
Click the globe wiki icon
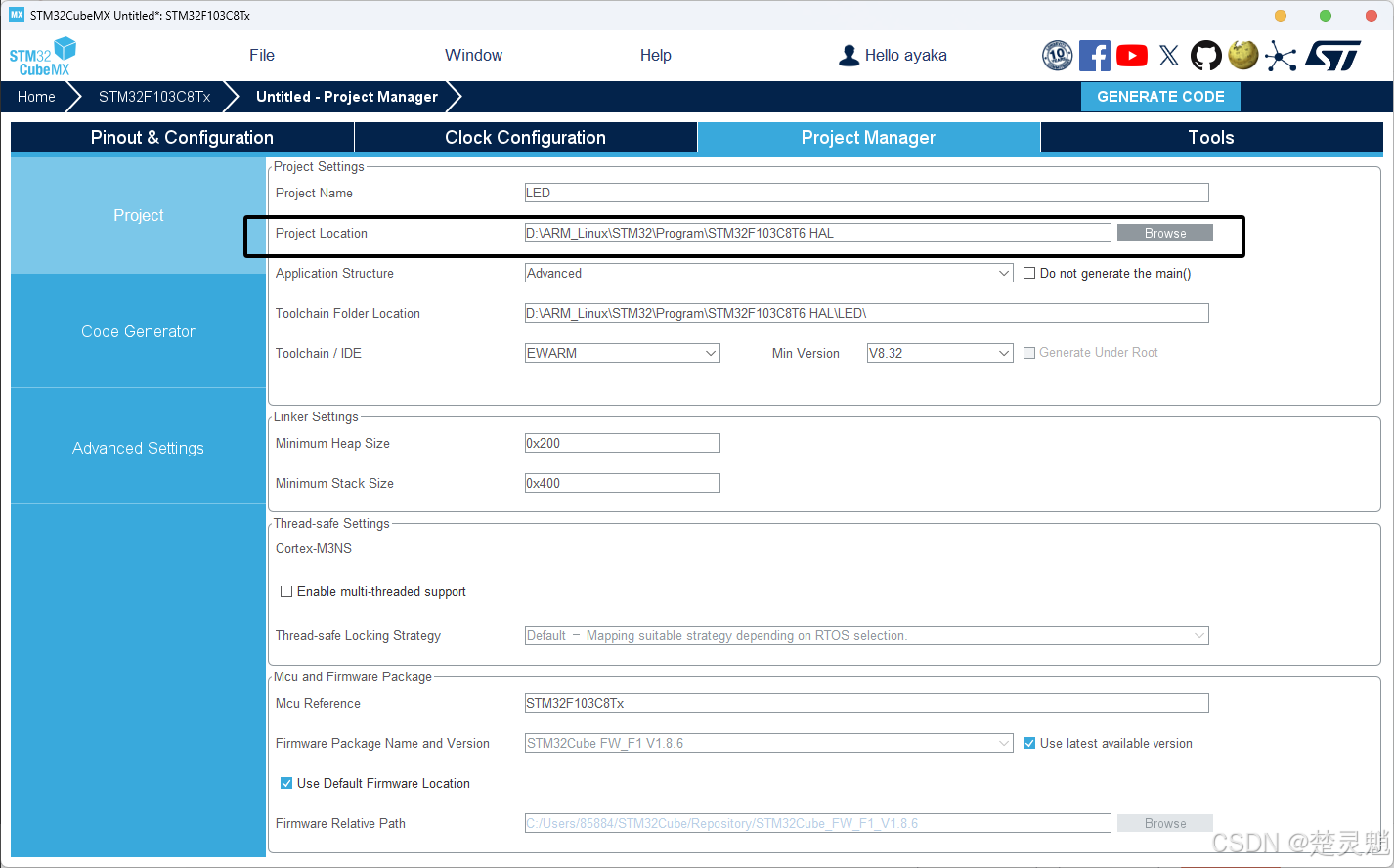pyautogui.click(x=1243, y=56)
